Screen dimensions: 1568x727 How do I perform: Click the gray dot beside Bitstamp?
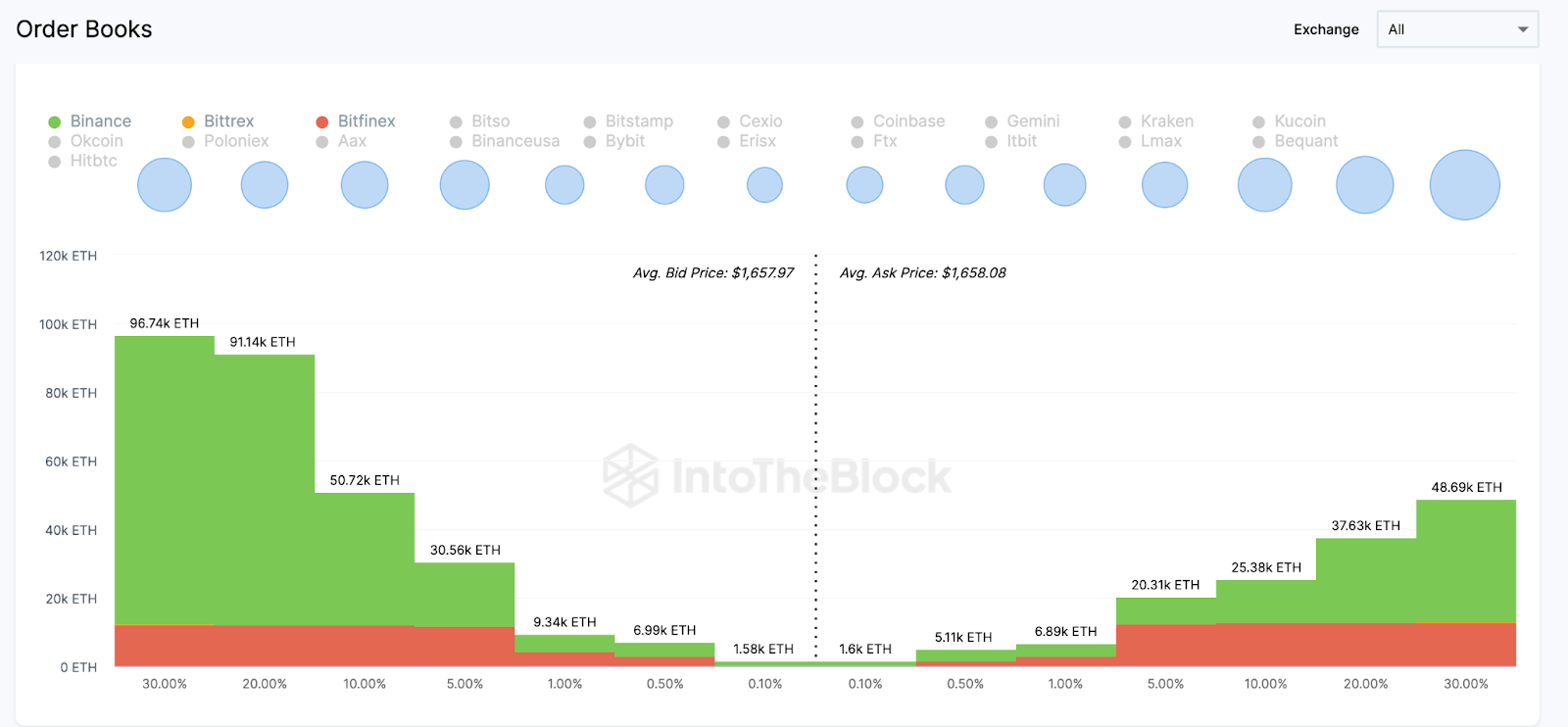click(x=590, y=122)
